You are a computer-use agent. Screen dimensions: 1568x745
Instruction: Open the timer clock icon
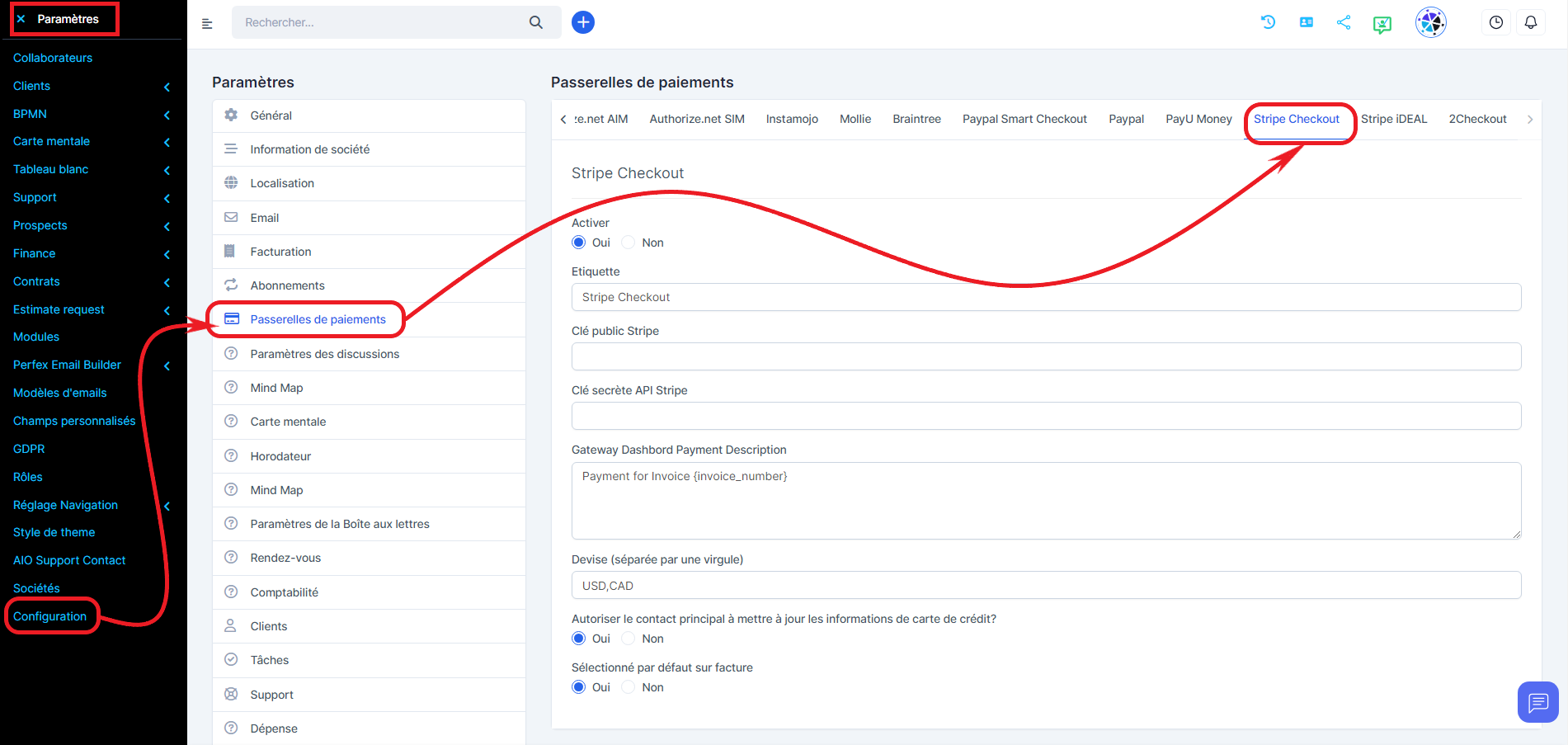point(1496,22)
